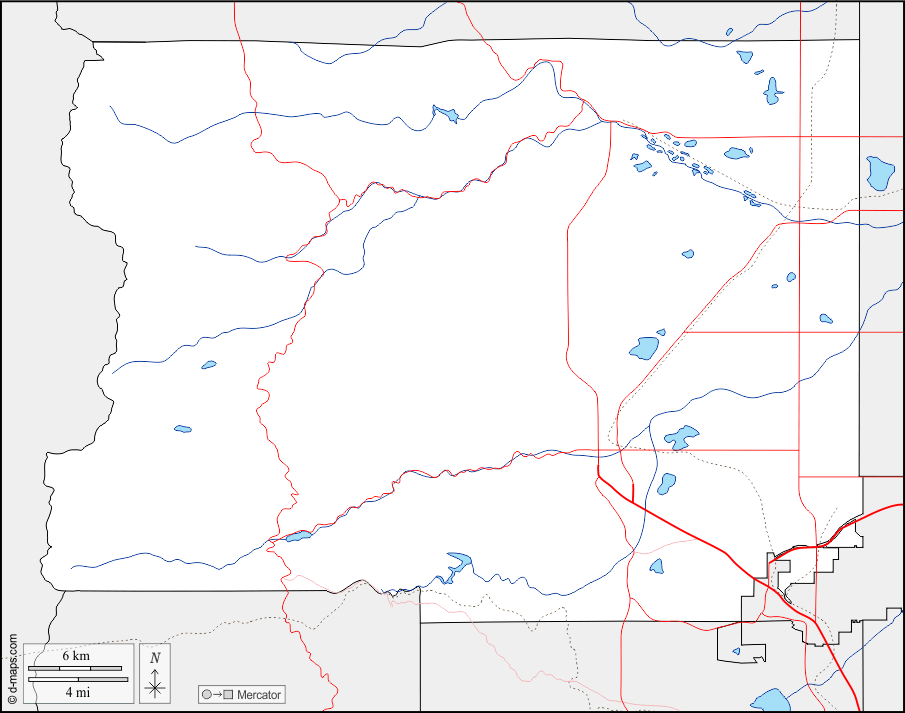Click the mid-east lake with adjacent islet
Viewport: 905px width, 713px height.
tap(643, 348)
